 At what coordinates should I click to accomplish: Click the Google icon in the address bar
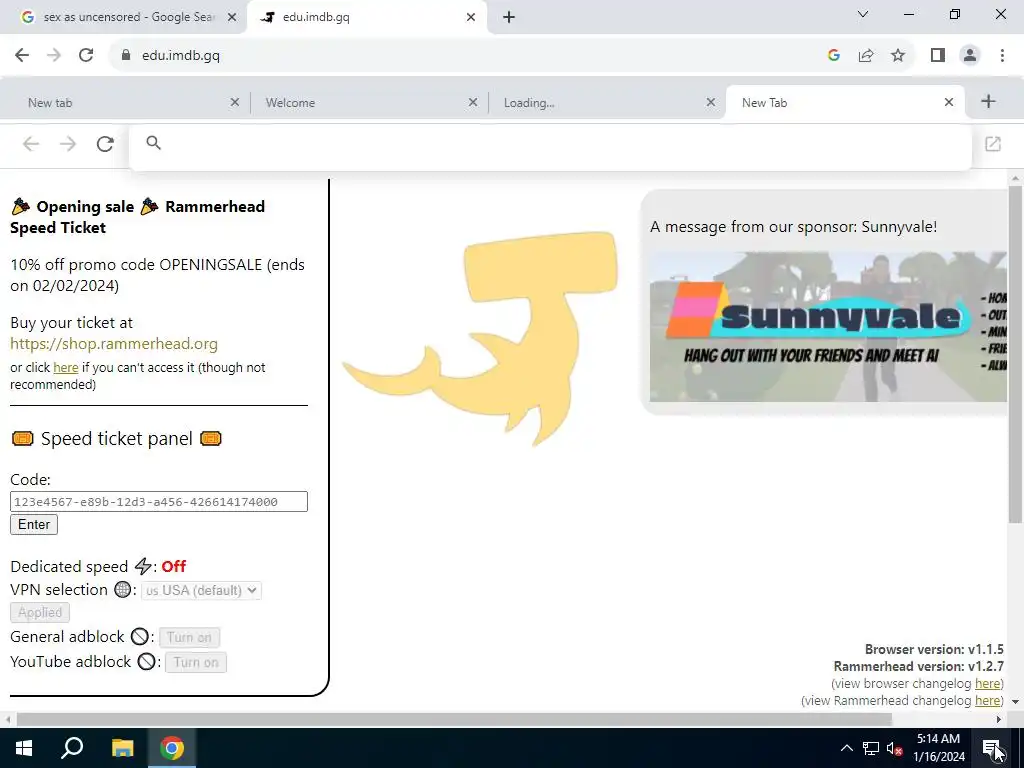[x=833, y=56]
